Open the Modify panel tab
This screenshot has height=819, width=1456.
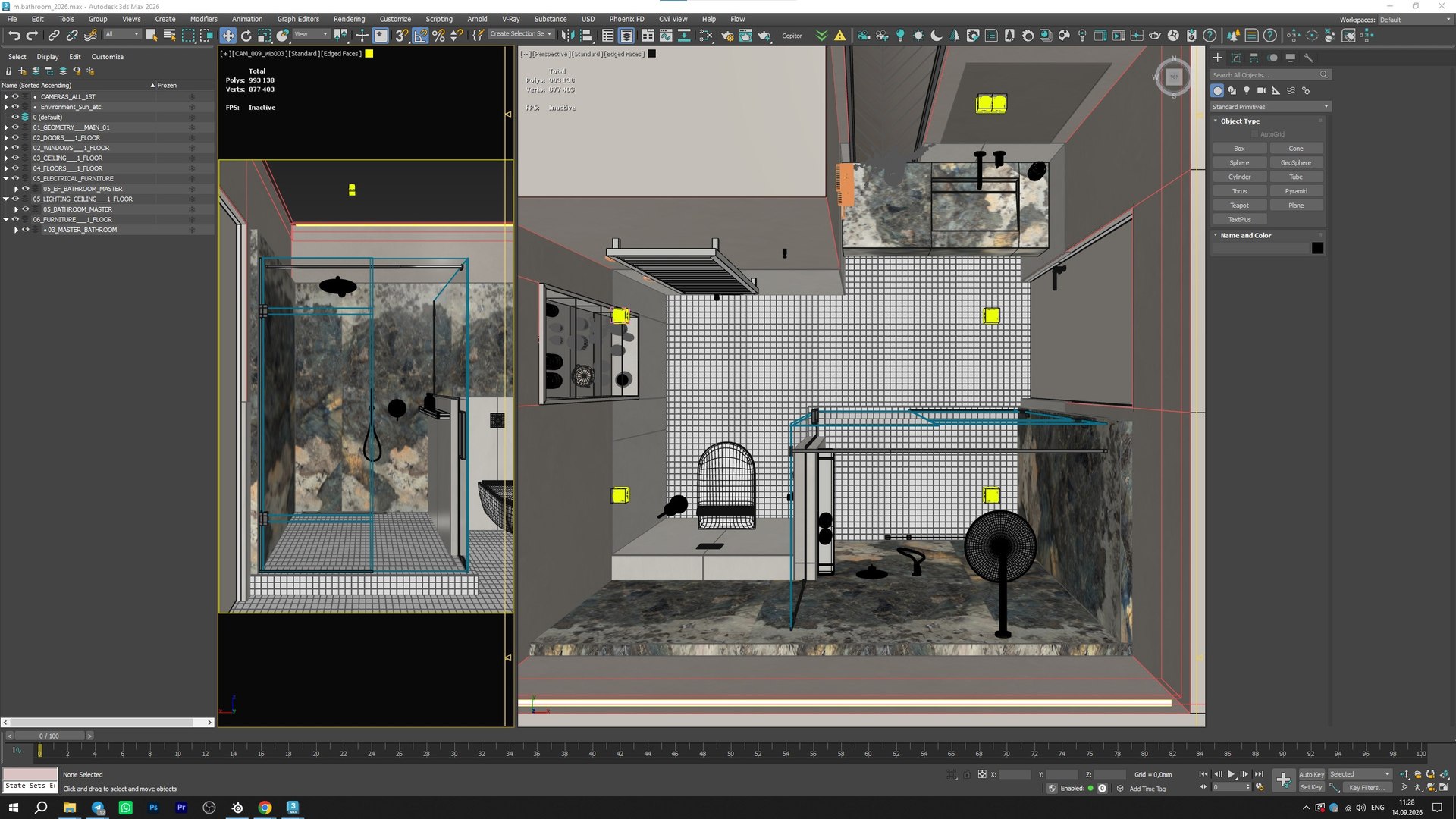(1236, 58)
